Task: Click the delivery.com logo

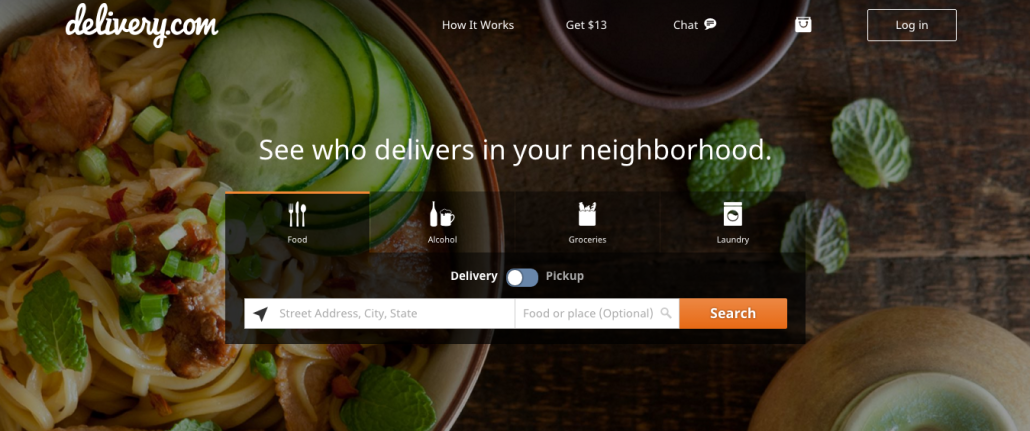Action: (141, 25)
